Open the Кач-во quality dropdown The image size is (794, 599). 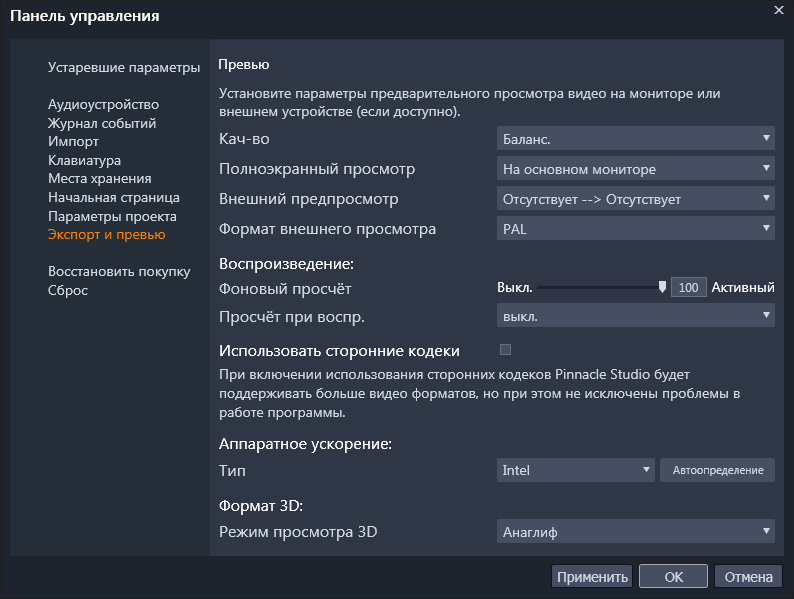(x=635, y=139)
